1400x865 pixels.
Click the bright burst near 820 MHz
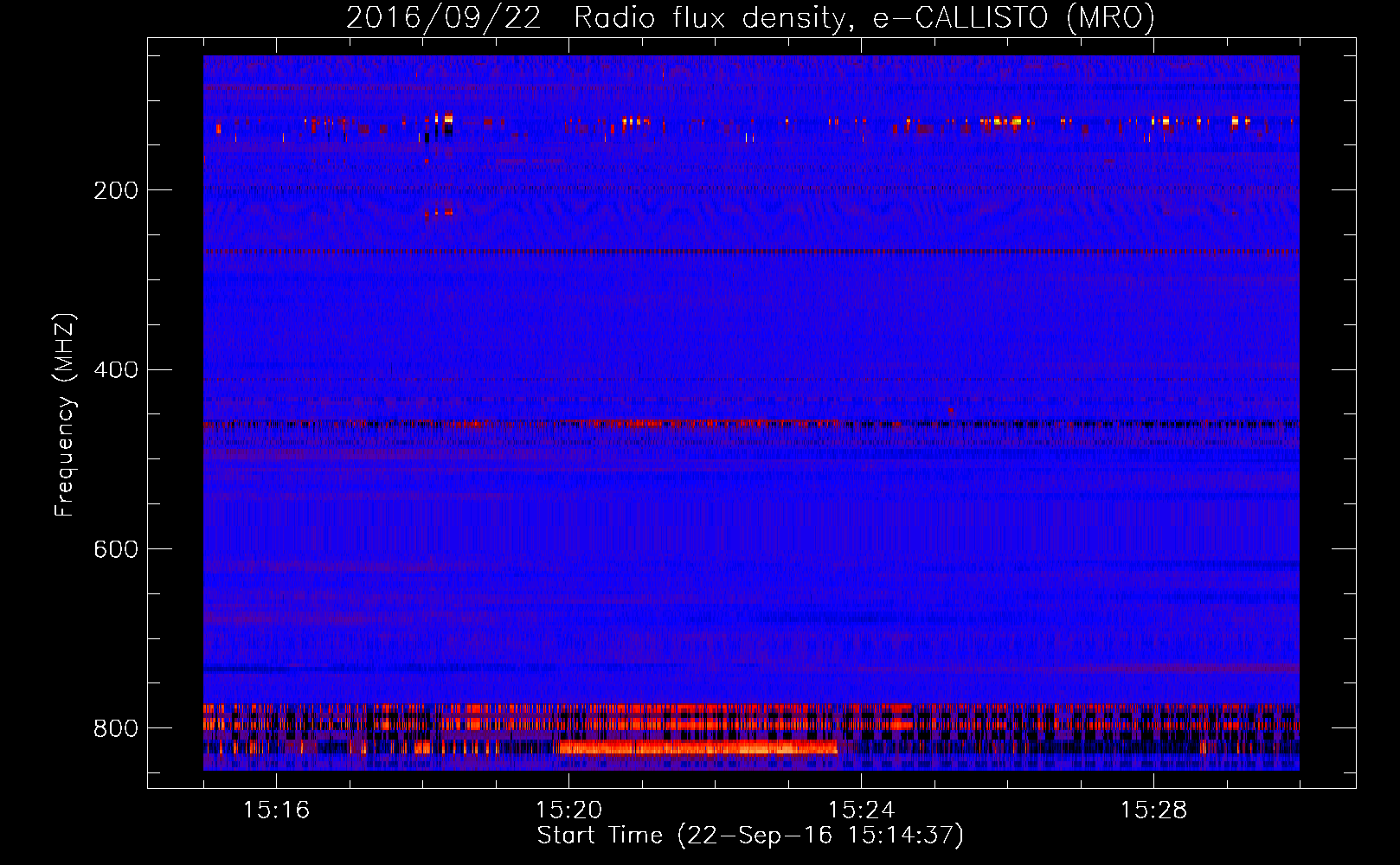[698, 747]
